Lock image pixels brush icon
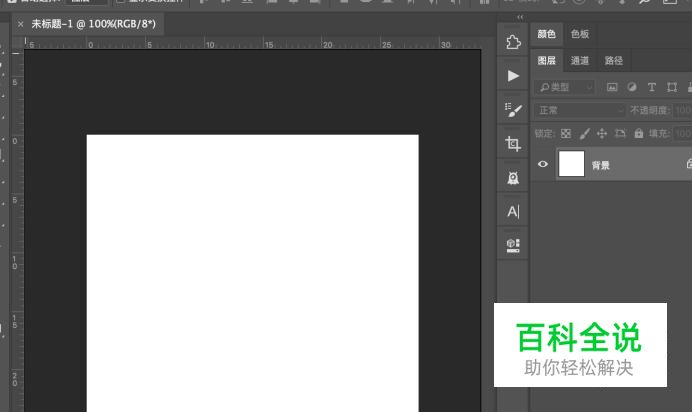This screenshot has height=412, width=692. [x=584, y=133]
